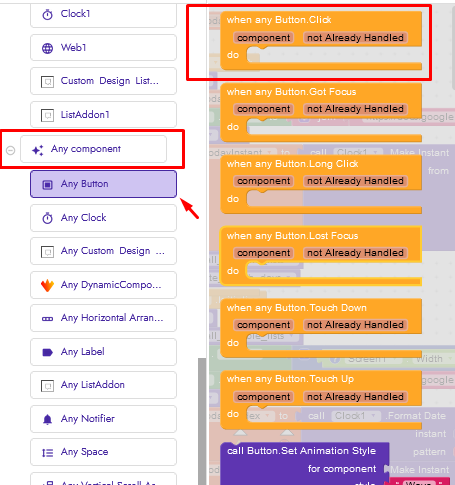Click the component parameter in Button.Got Focus
This screenshot has height=485, width=455.
(264, 109)
